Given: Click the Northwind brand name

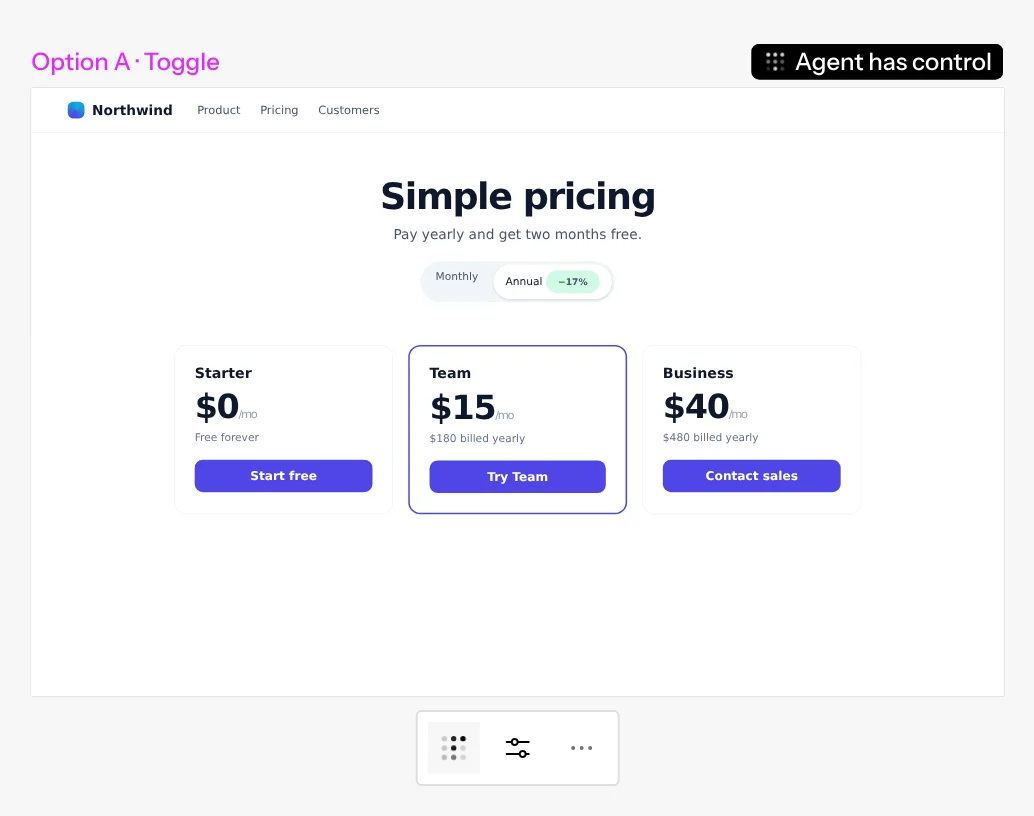Looking at the screenshot, I should pos(132,110).
